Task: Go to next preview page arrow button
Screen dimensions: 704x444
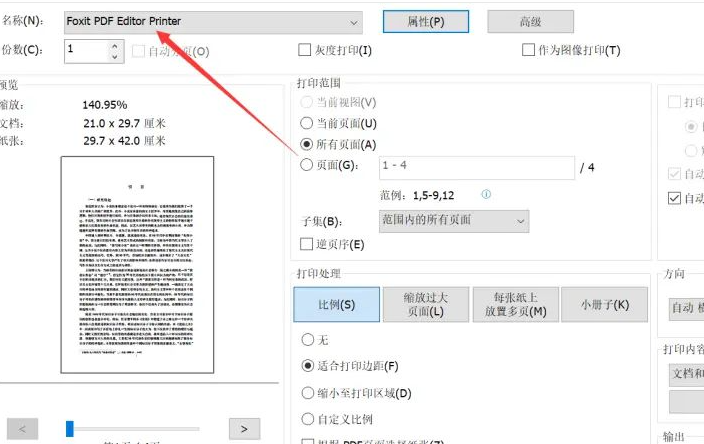Action: coord(244,429)
